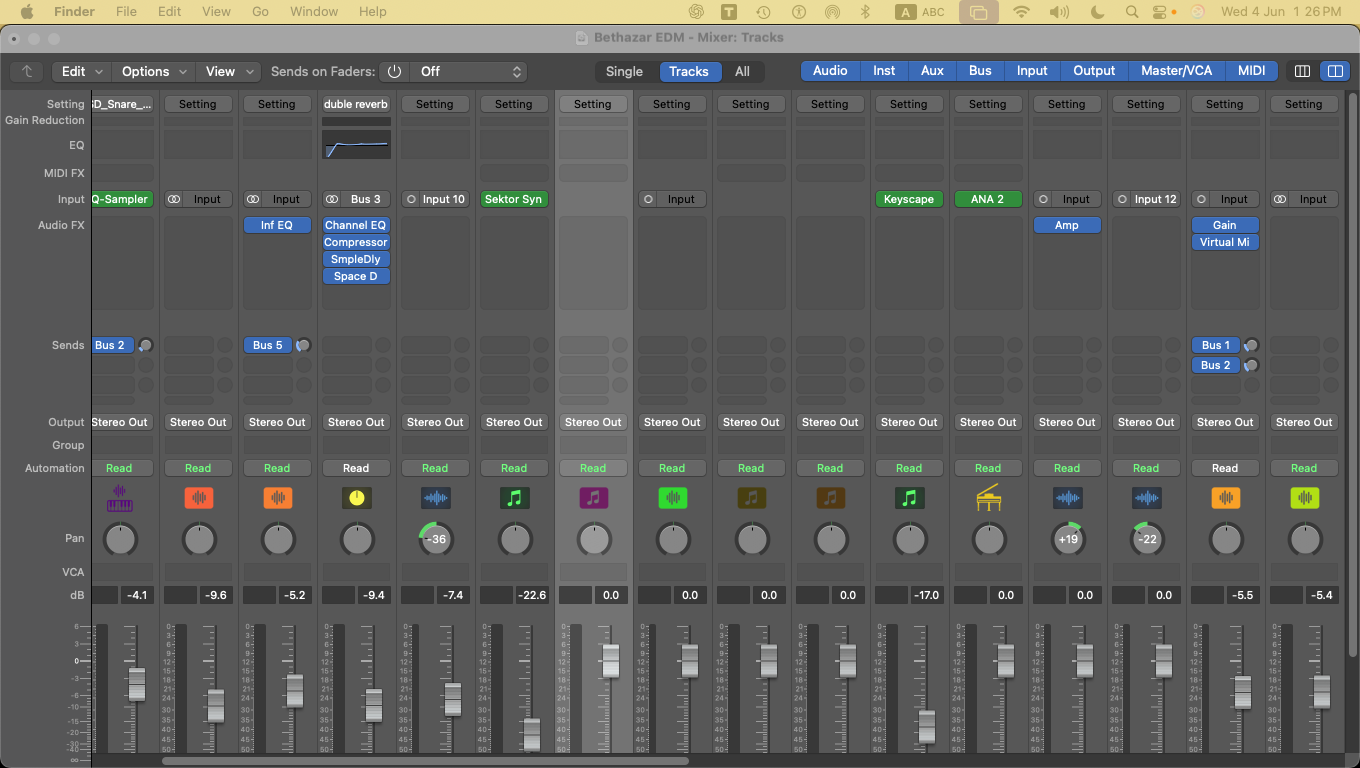
Task: Toggle the MIDI channel filter
Action: tap(1251, 71)
